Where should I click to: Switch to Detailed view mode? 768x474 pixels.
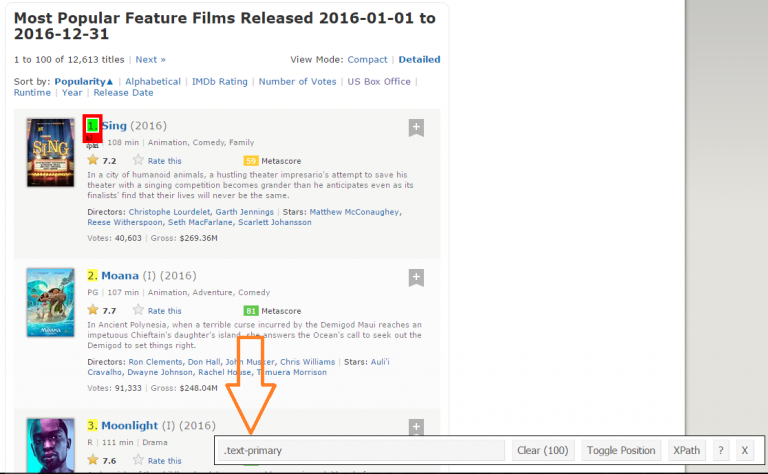[419, 60]
